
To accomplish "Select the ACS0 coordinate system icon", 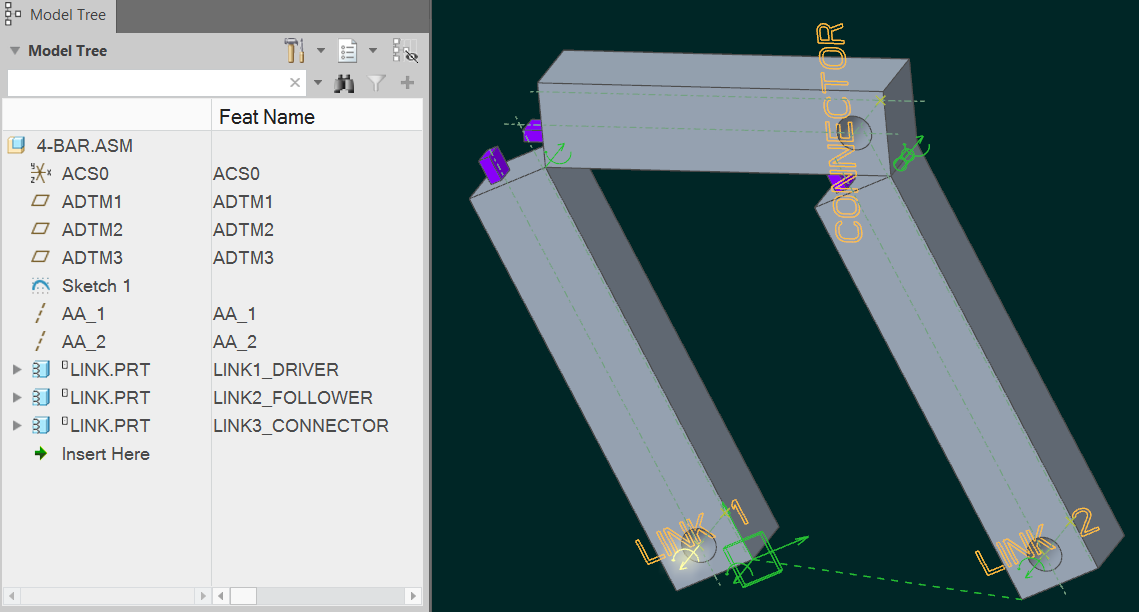I will click(41, 173).
